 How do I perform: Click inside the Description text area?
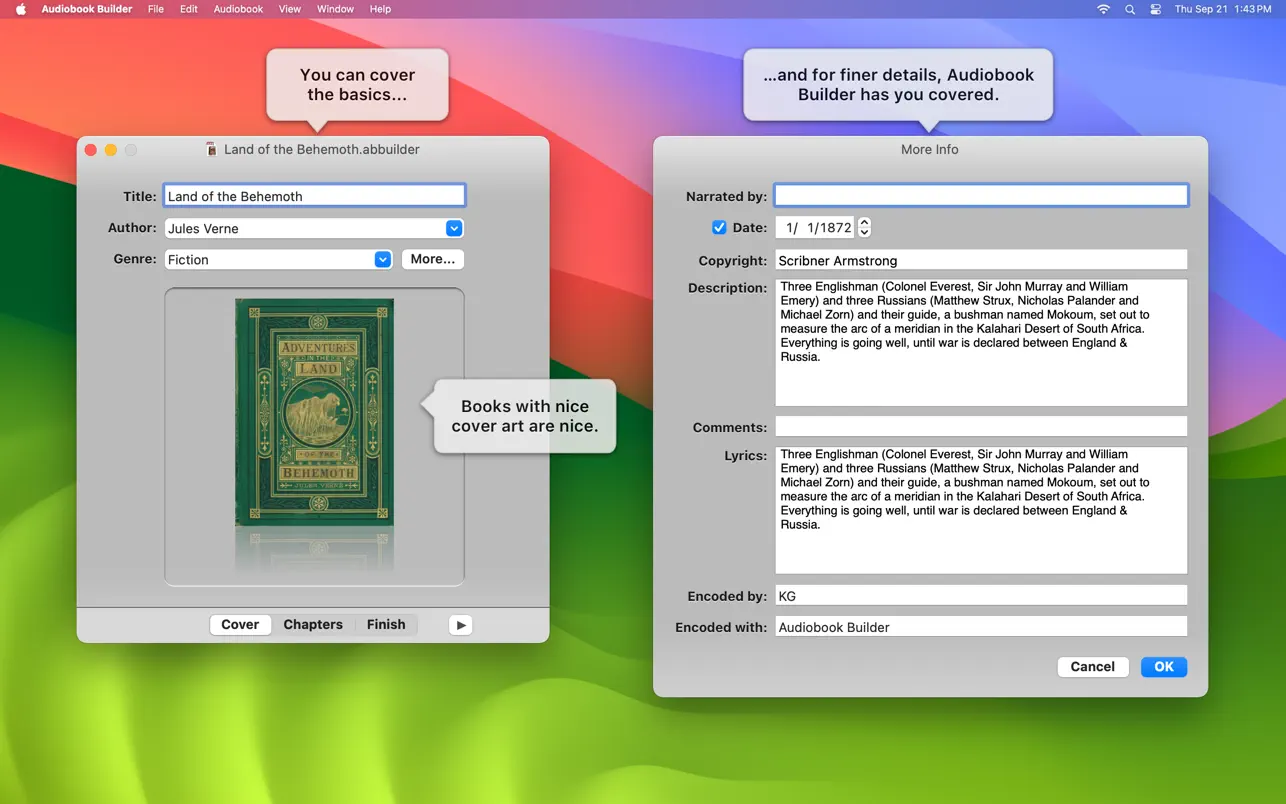[981, 342]
